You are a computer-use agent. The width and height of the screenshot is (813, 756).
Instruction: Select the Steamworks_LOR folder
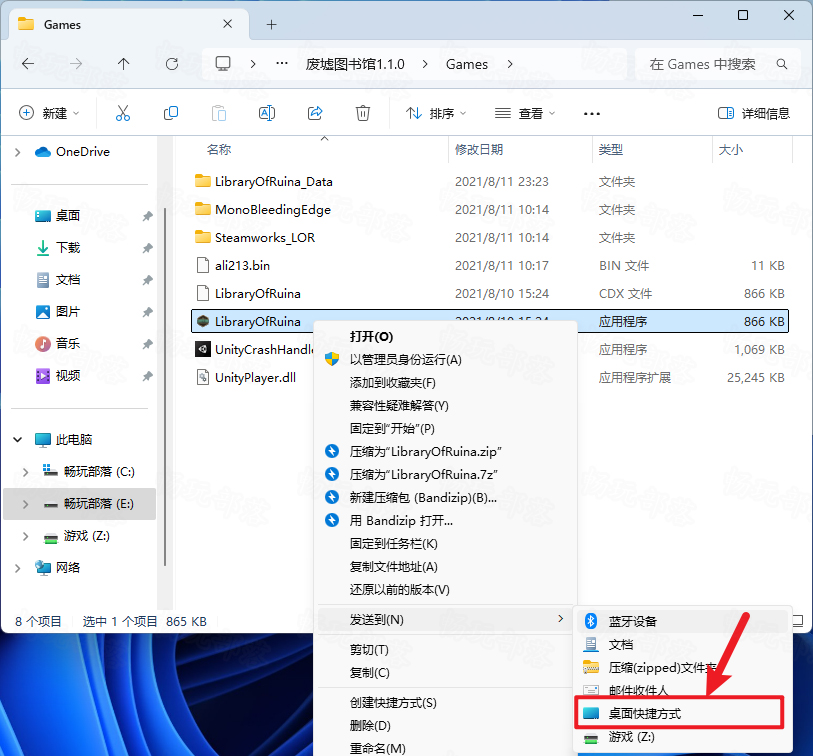265,237
